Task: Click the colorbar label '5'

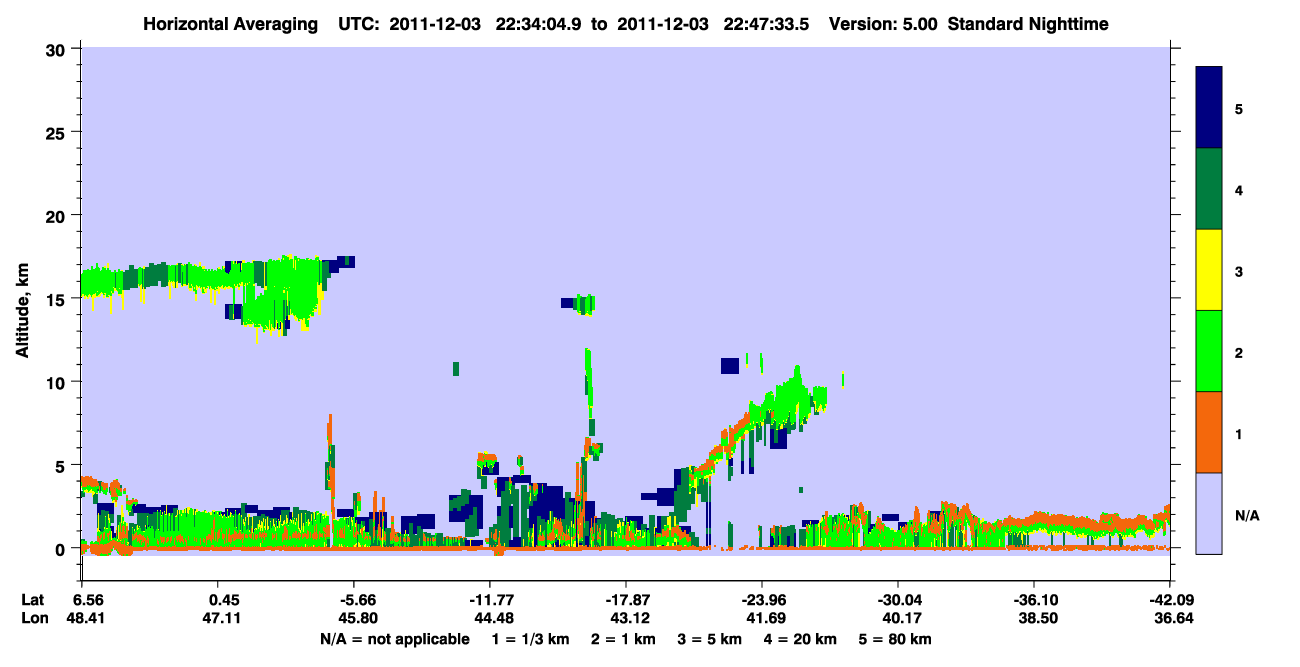Action: 1239,109
